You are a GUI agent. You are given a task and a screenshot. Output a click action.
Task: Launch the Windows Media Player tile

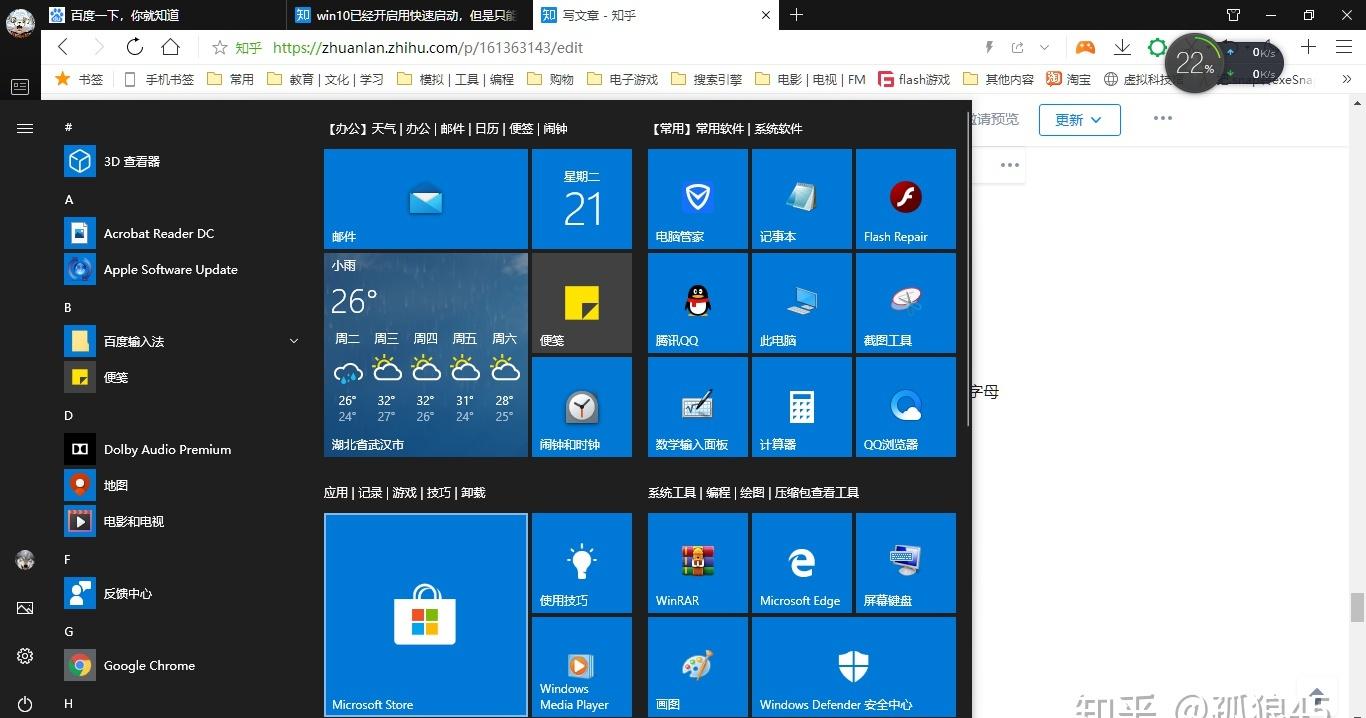tap(582, 667)
